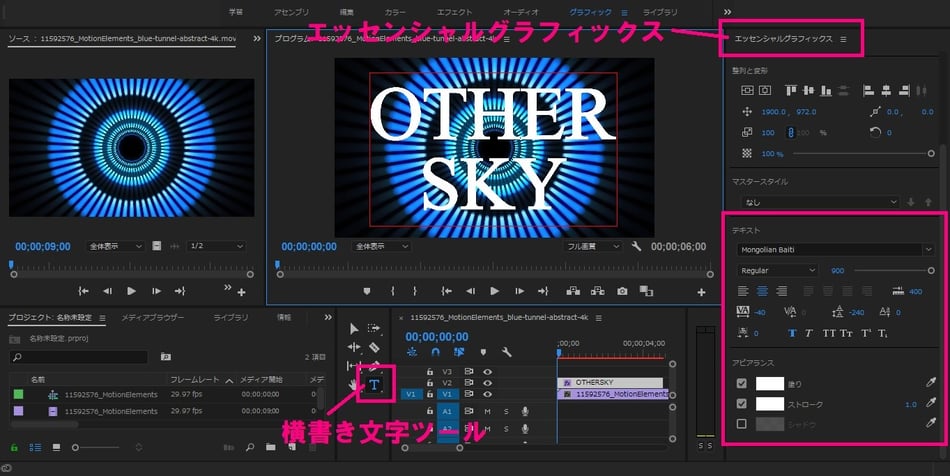Click the fill color eyedropper

[x=932, y=383]
